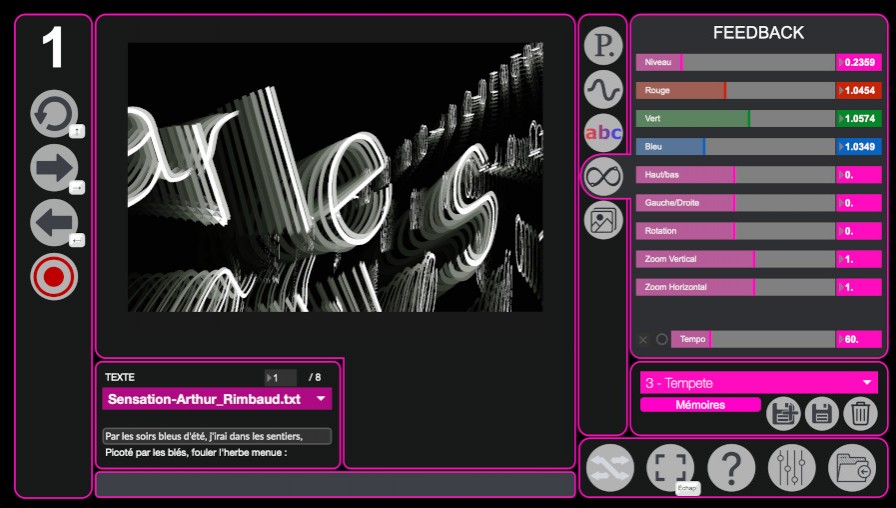This screenshot has height=508, width=896.
Task: Click the Tempo value 60. field
Action: (859, 339)
